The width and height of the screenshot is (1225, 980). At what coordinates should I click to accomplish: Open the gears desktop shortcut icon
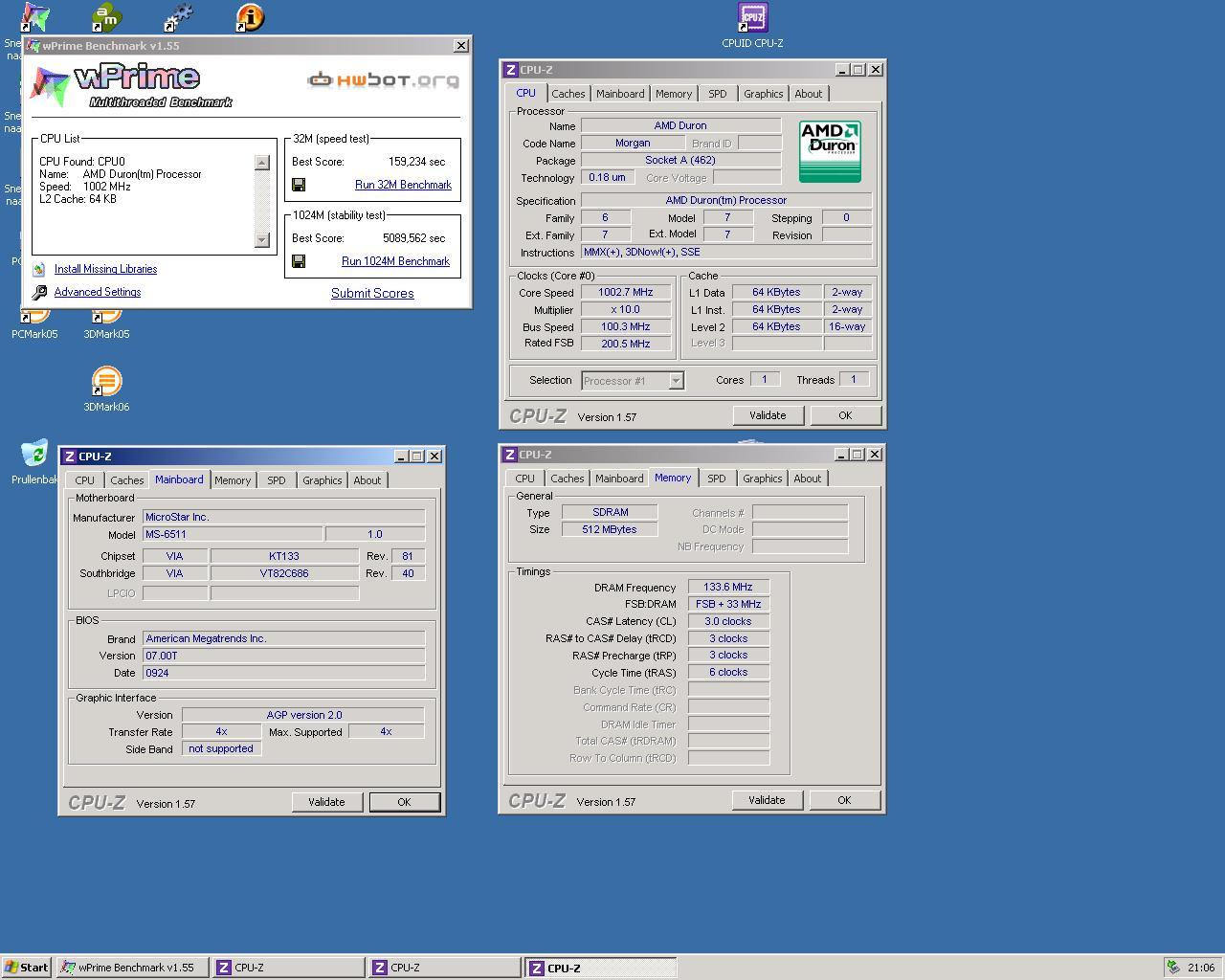coord(178,17)
